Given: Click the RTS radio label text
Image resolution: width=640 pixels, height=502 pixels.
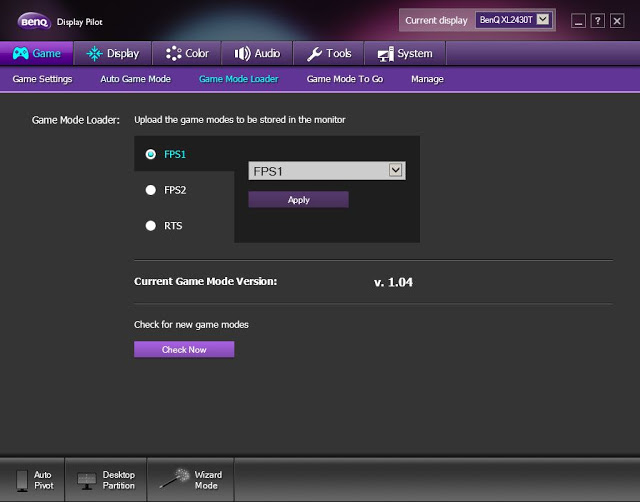Looking at the screenshot, I should (x=173, y=226).
